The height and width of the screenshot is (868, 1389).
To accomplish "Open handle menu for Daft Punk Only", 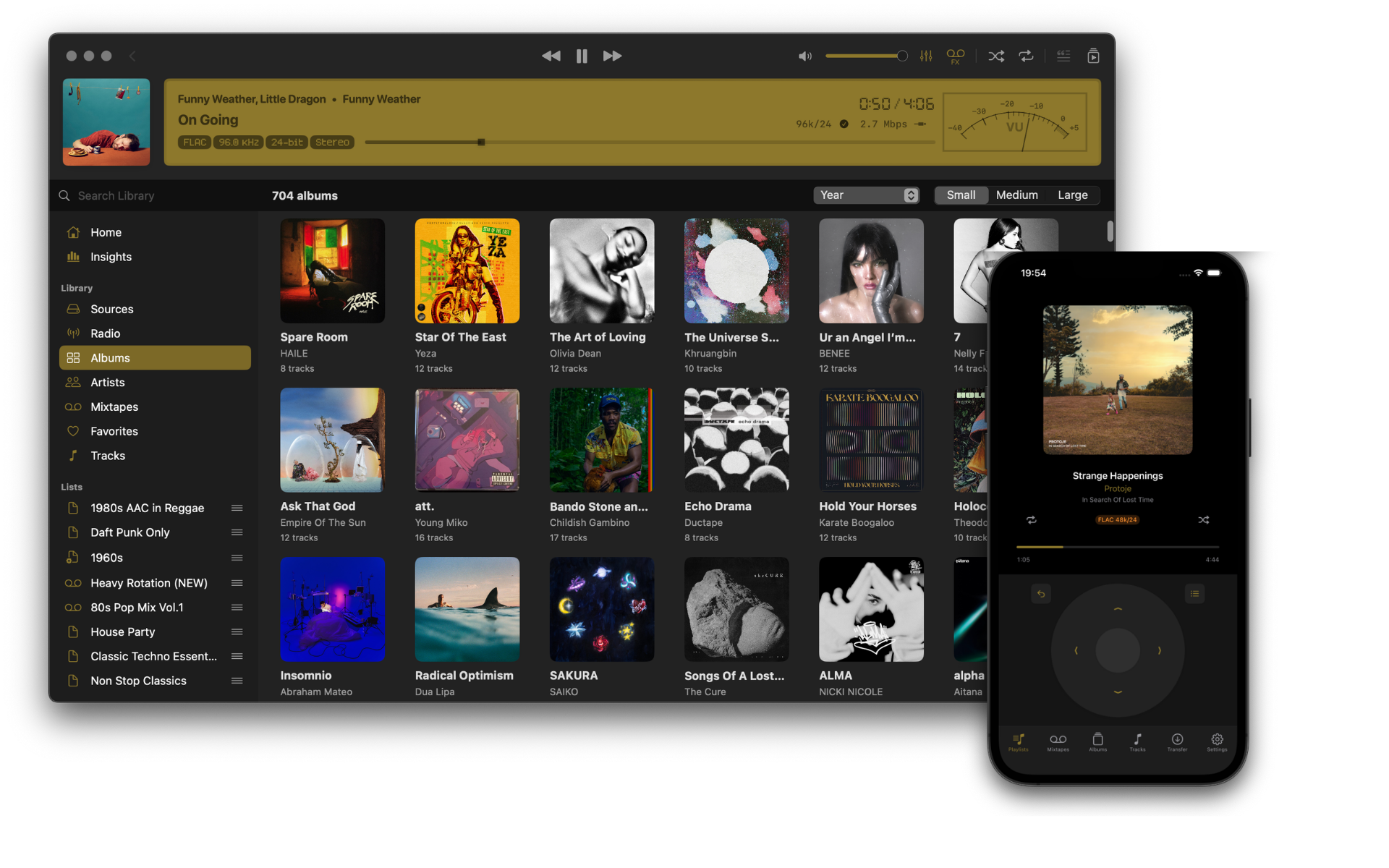I will coord(237,532).
